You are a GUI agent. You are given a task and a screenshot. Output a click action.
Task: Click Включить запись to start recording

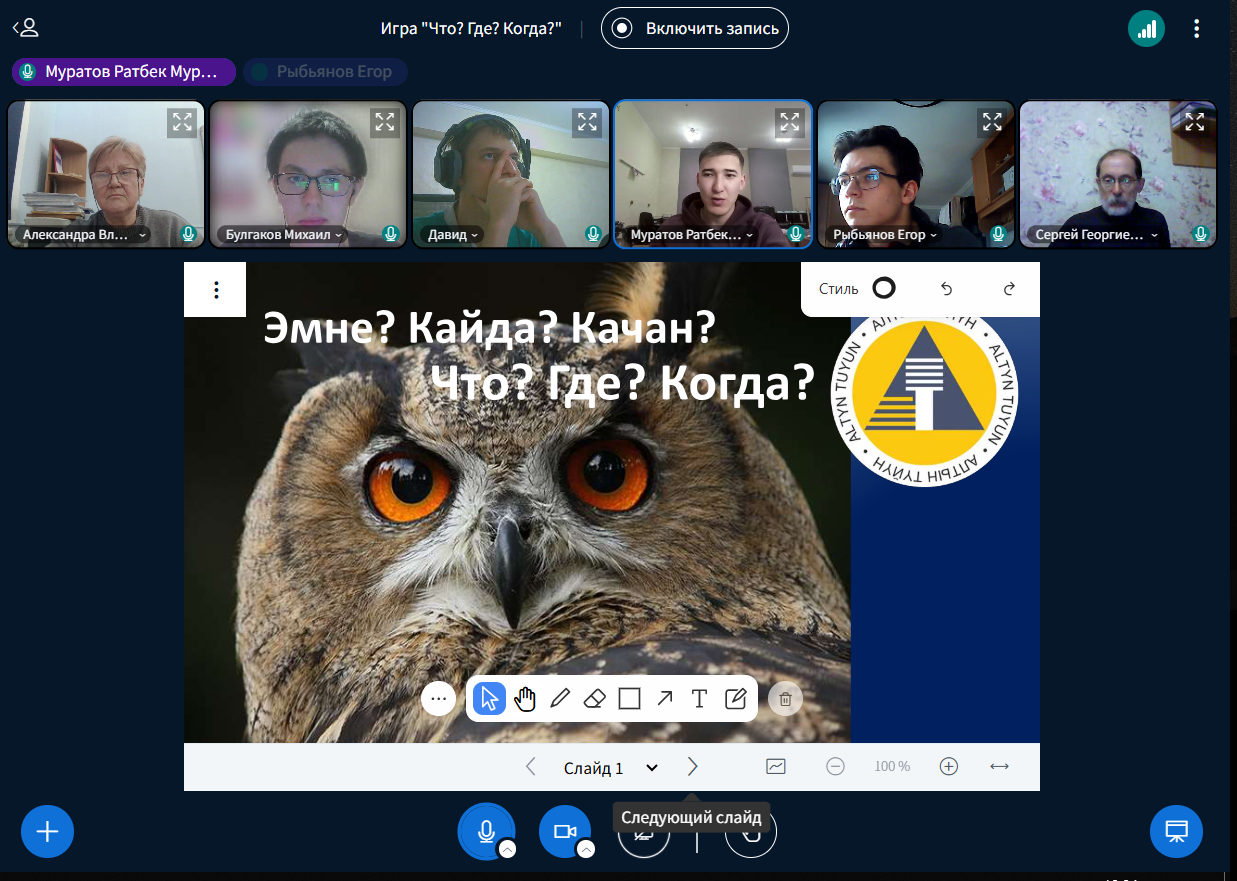[x=695, y=28]
